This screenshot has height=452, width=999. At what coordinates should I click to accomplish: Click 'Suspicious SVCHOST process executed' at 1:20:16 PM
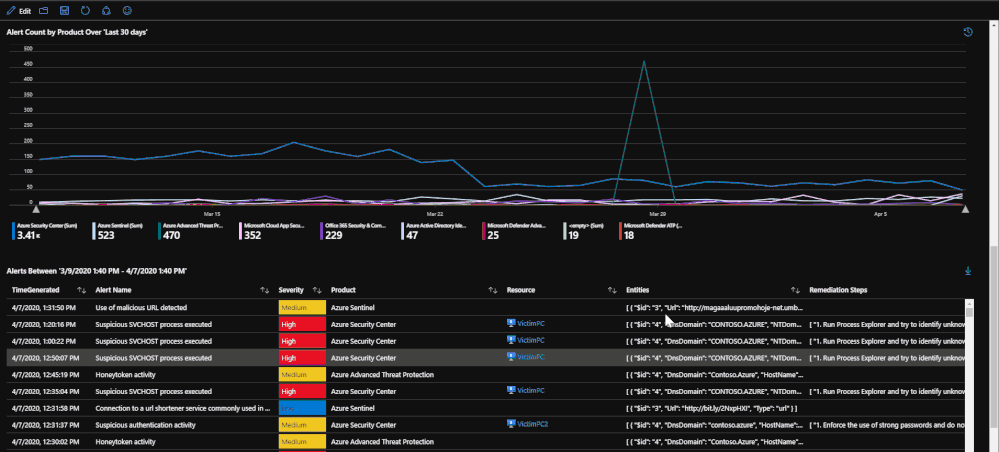point(154,324)
